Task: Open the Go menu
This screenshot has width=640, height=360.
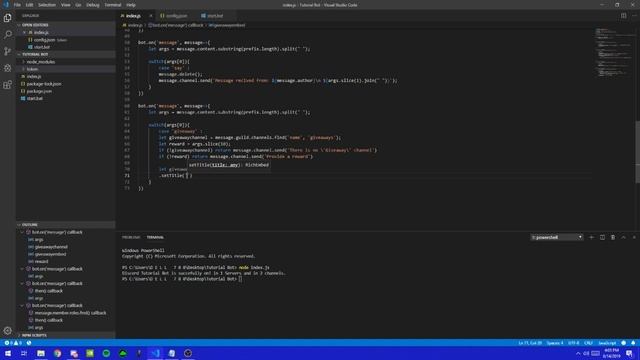Action: (78, 5)
